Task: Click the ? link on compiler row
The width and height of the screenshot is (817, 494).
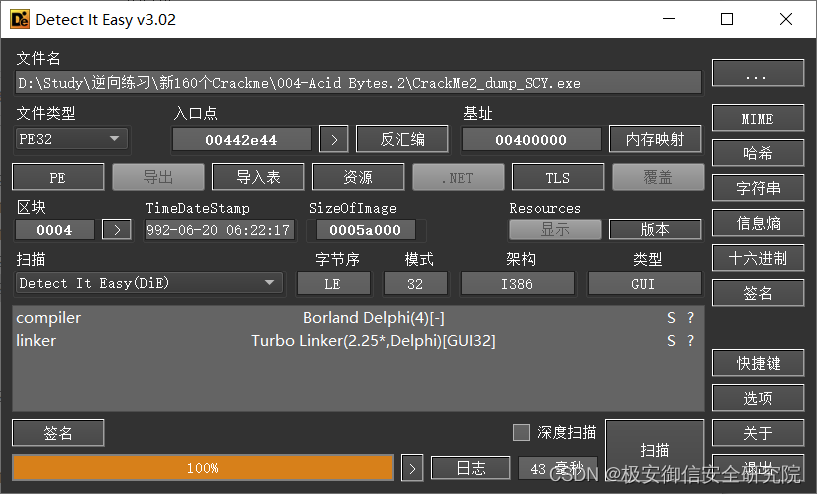Action: [x=690, y=317]
